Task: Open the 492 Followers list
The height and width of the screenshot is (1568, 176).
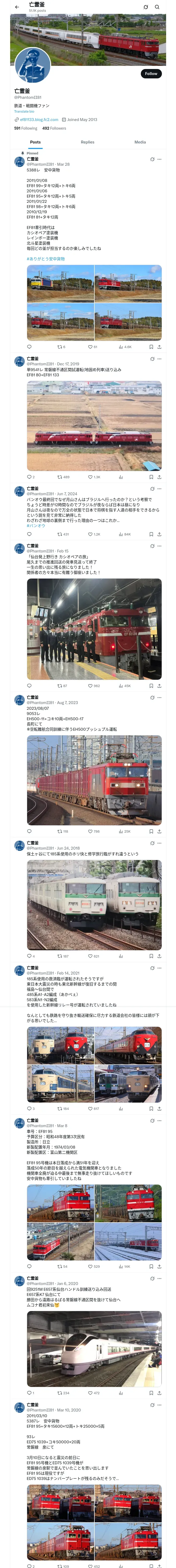Action: 54,128
